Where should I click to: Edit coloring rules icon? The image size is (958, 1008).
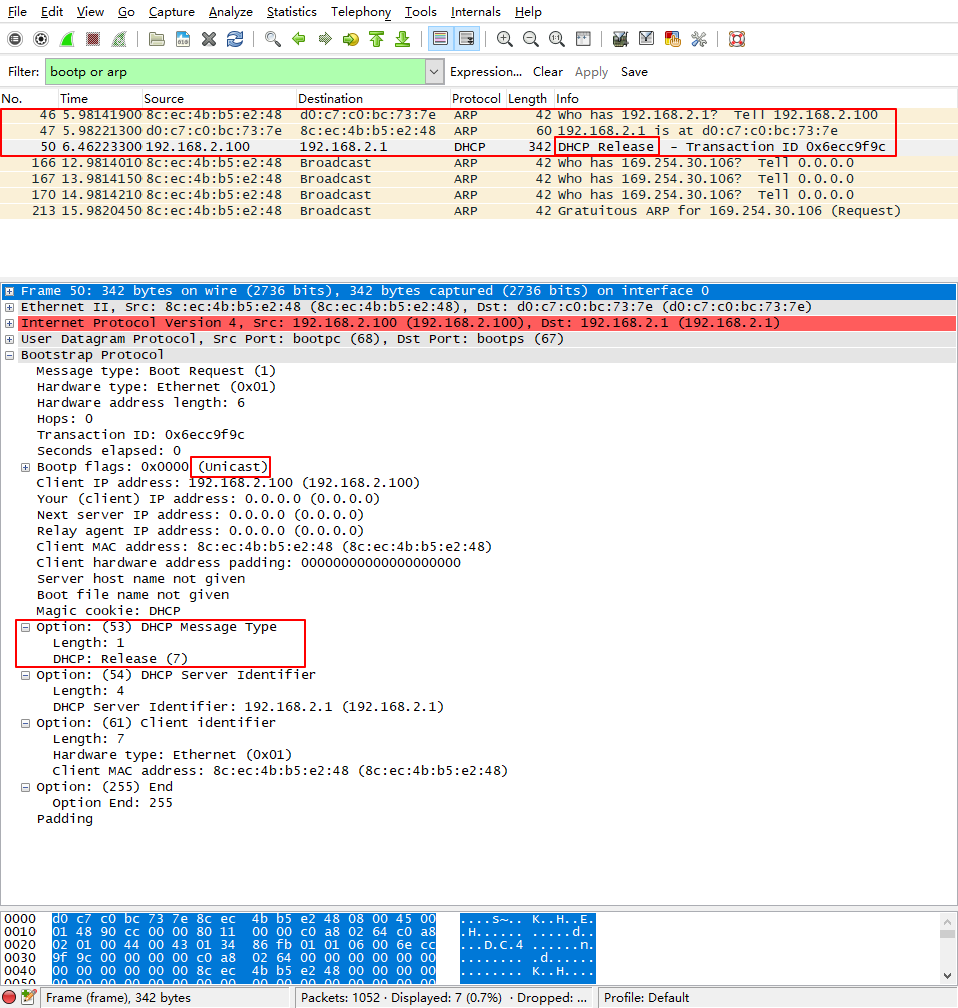[673, 39]
